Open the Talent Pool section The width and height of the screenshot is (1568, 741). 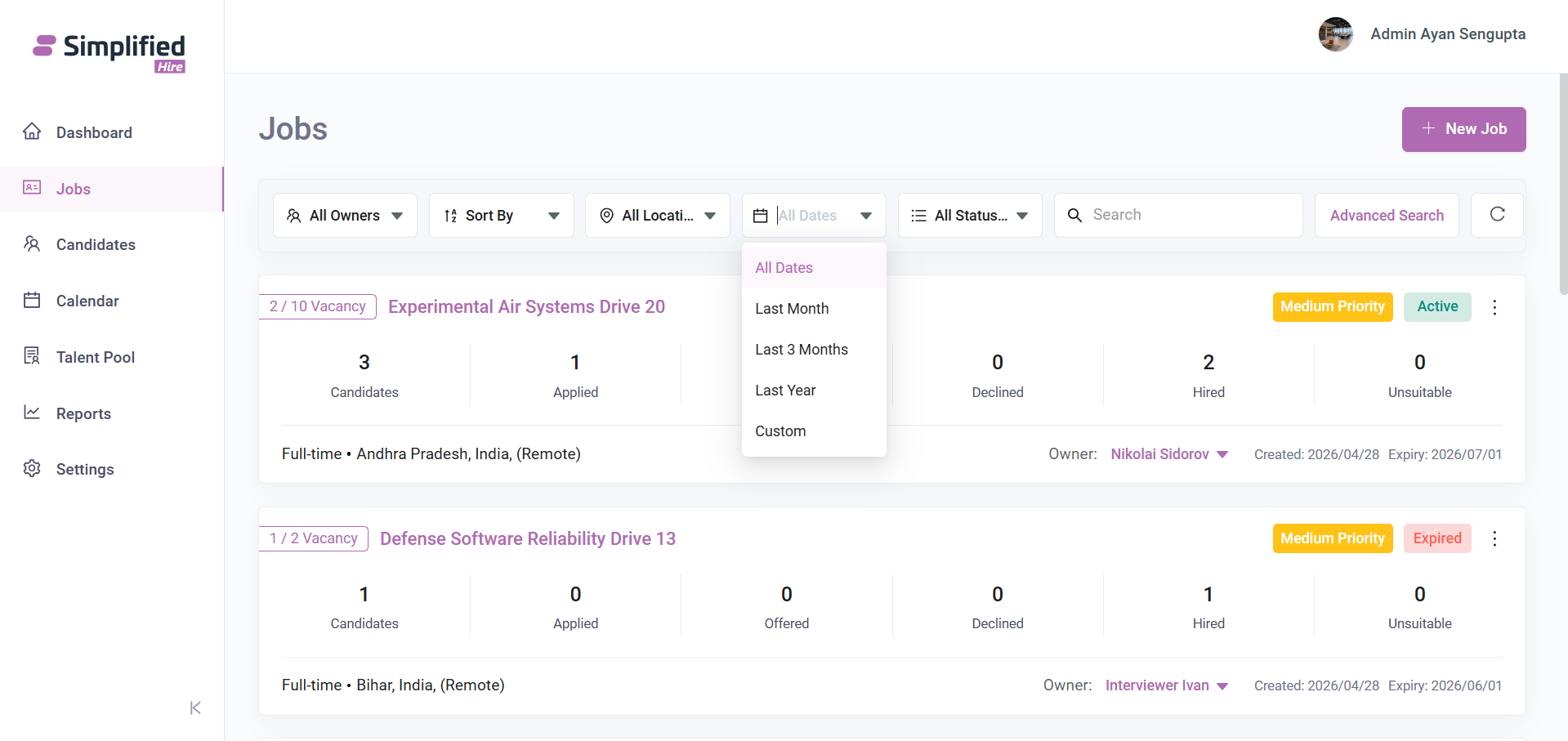click(96, 357)
